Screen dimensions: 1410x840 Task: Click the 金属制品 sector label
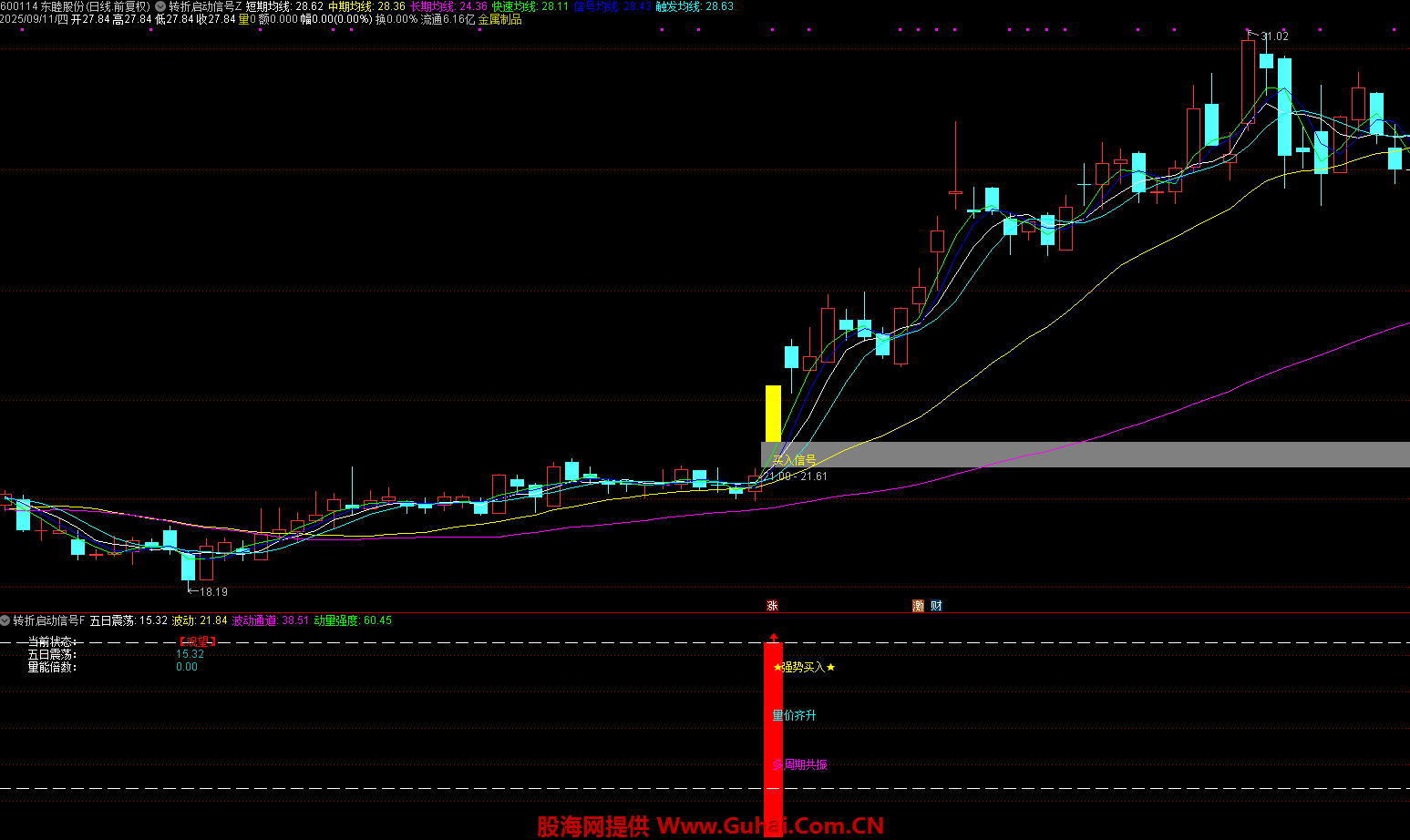tap(500, 19)
